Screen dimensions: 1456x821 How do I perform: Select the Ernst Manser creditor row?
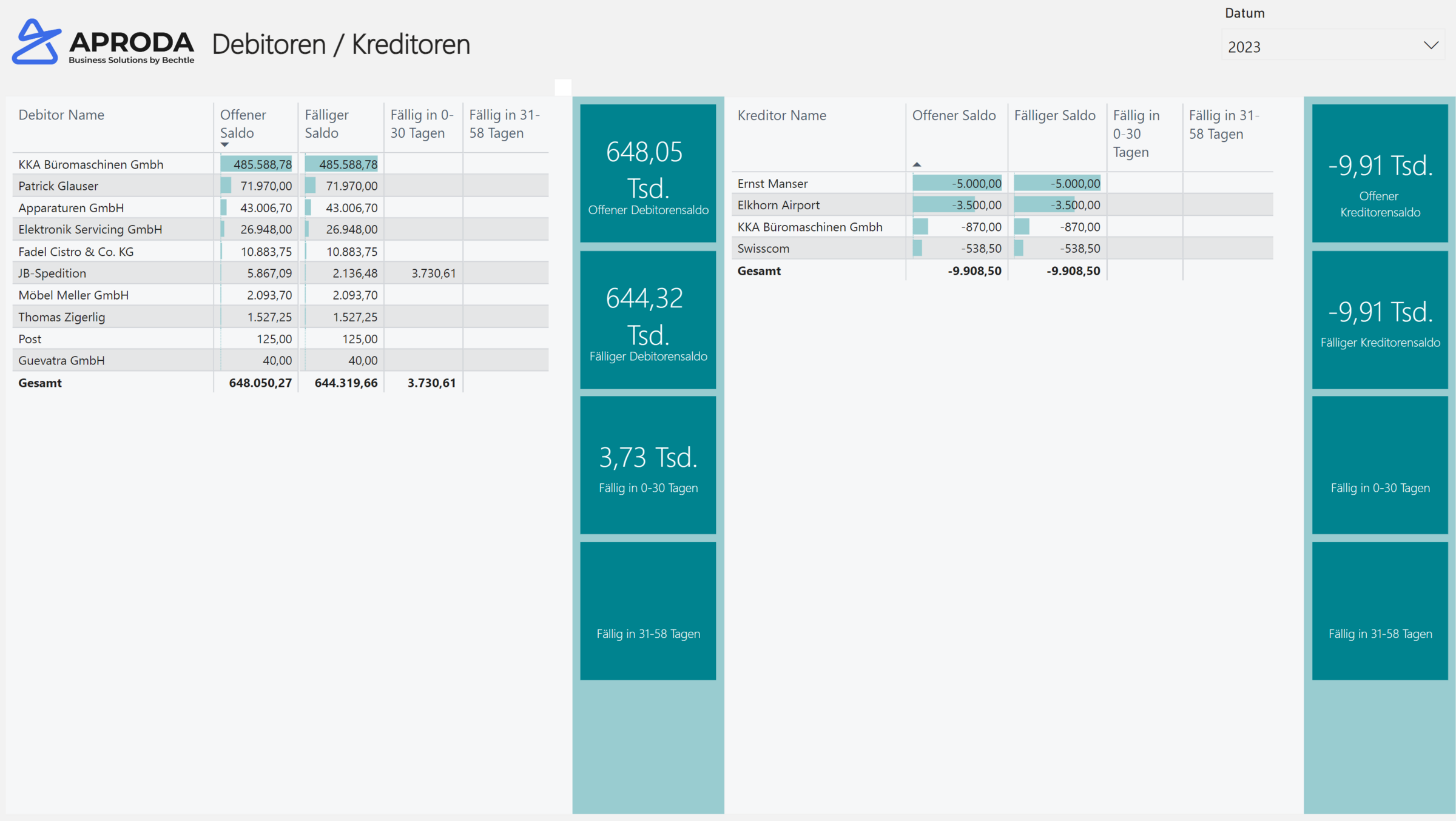pyautogui.click(x=772, y=183)
